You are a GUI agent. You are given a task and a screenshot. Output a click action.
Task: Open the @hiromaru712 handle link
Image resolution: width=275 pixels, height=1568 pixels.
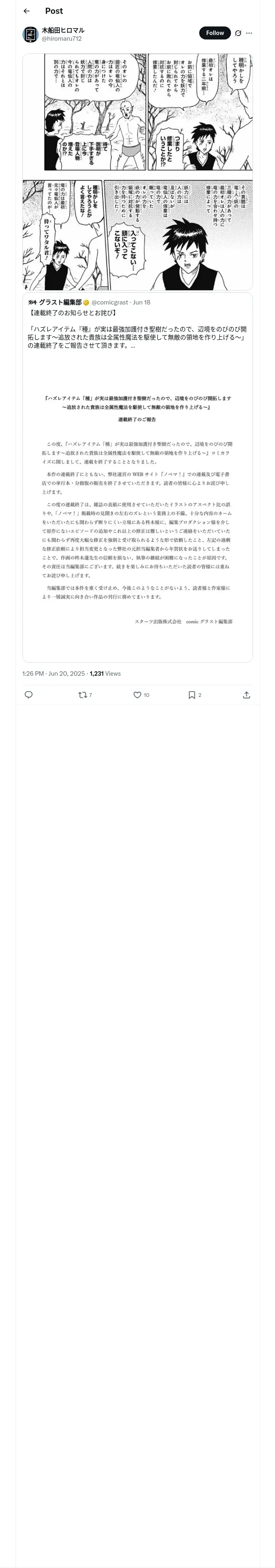62,38
